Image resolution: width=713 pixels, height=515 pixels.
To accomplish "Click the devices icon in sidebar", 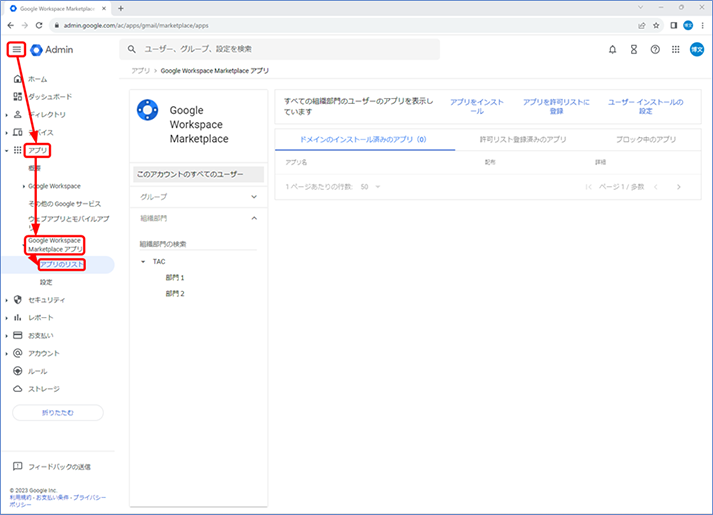I will [x=17, y=132].
